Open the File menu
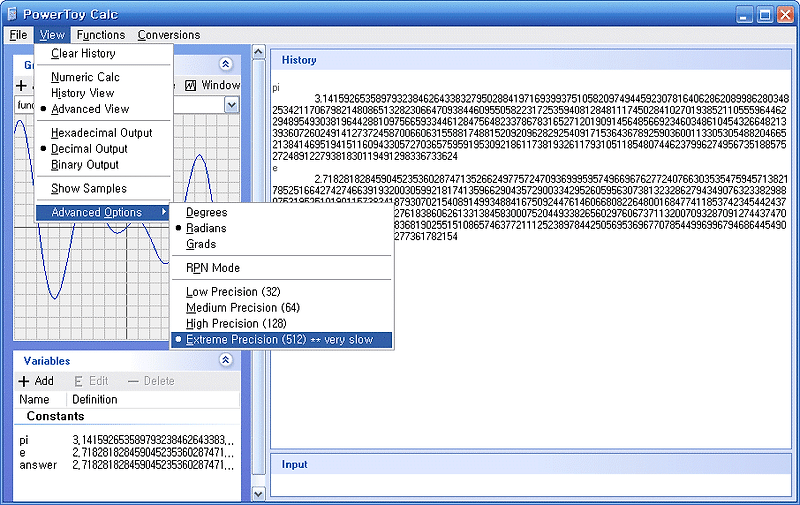The height and width of the screenshot is (505, 800). [x=18, y=35]
